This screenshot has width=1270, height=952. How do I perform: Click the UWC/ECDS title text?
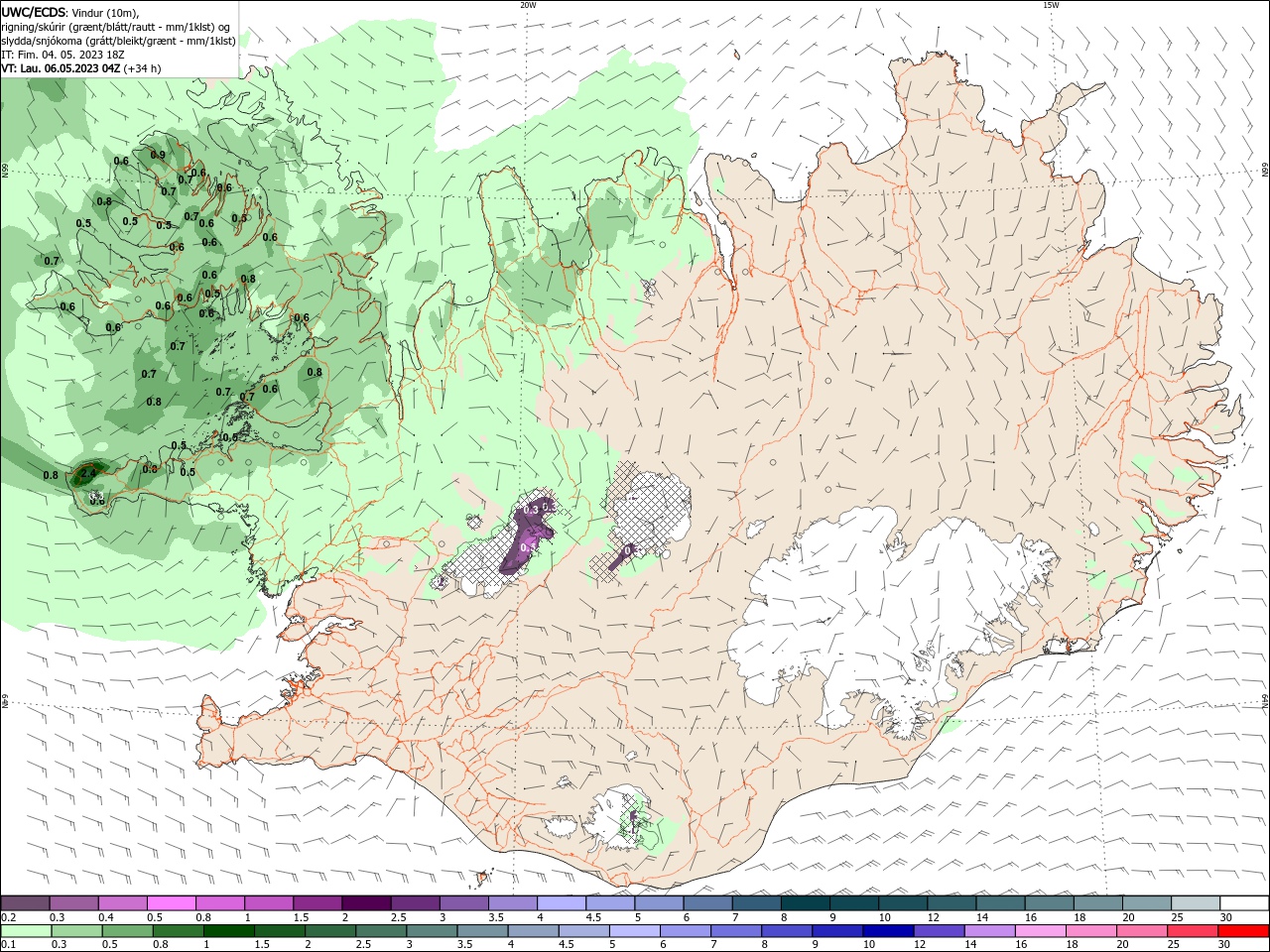(x=34, y=12)
